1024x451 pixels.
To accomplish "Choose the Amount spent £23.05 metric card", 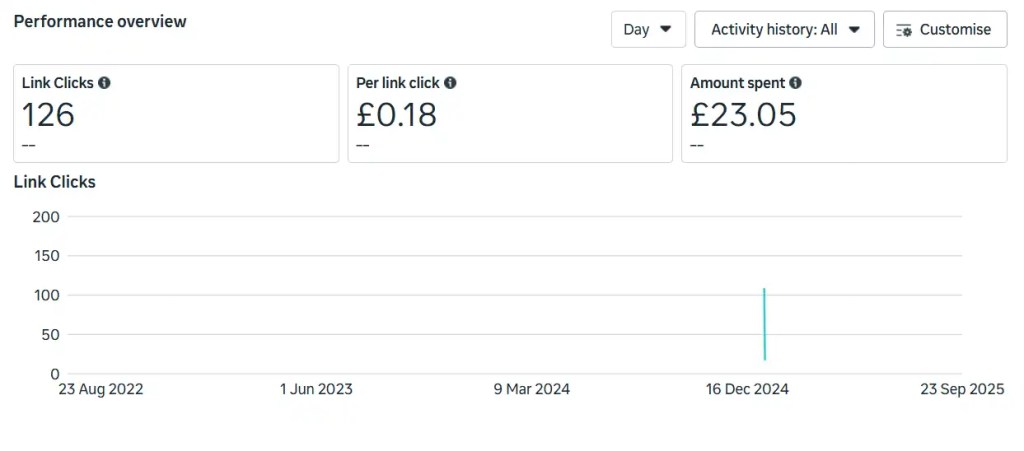I will [844, 113].
